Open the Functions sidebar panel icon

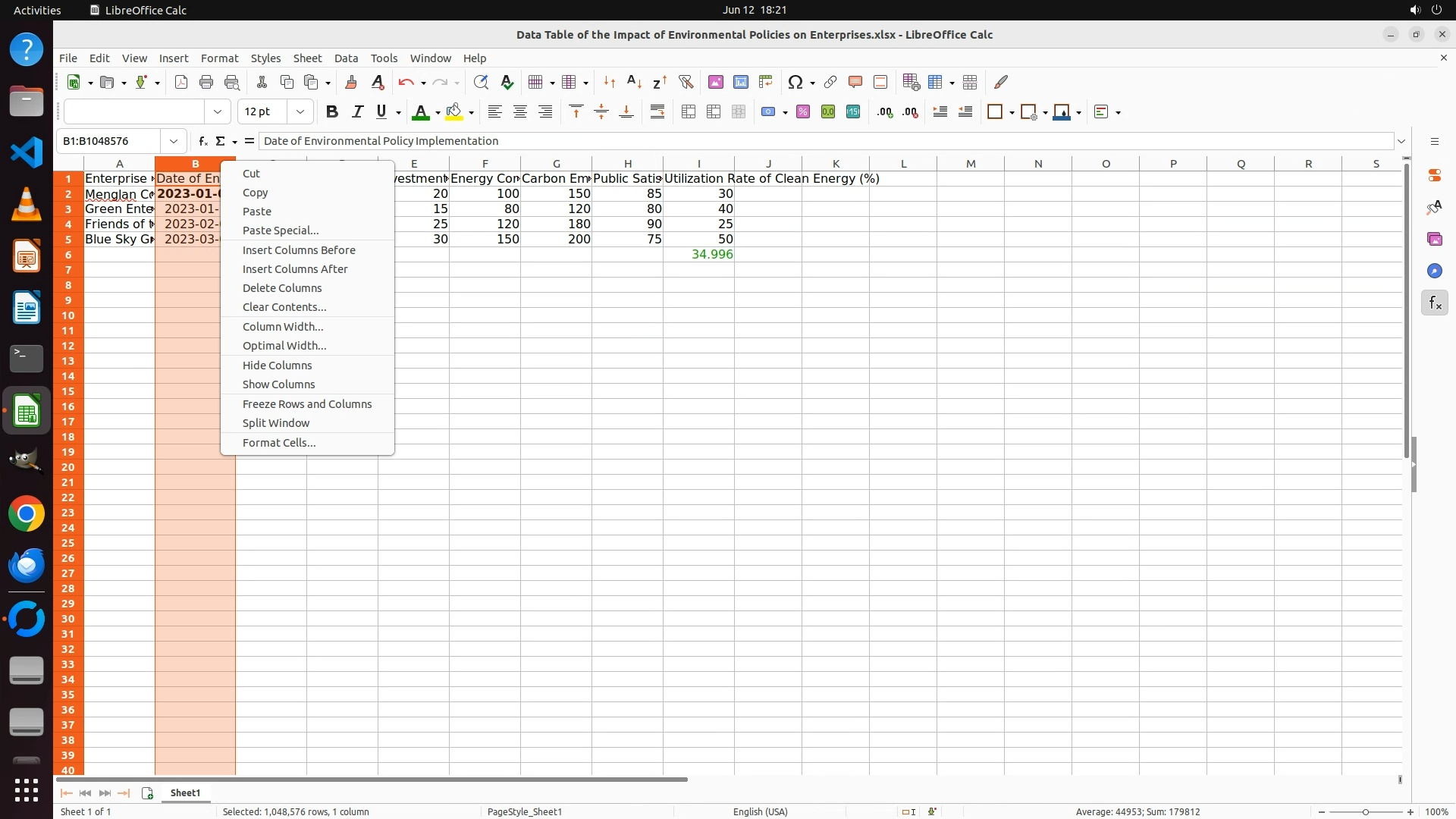1434,303
